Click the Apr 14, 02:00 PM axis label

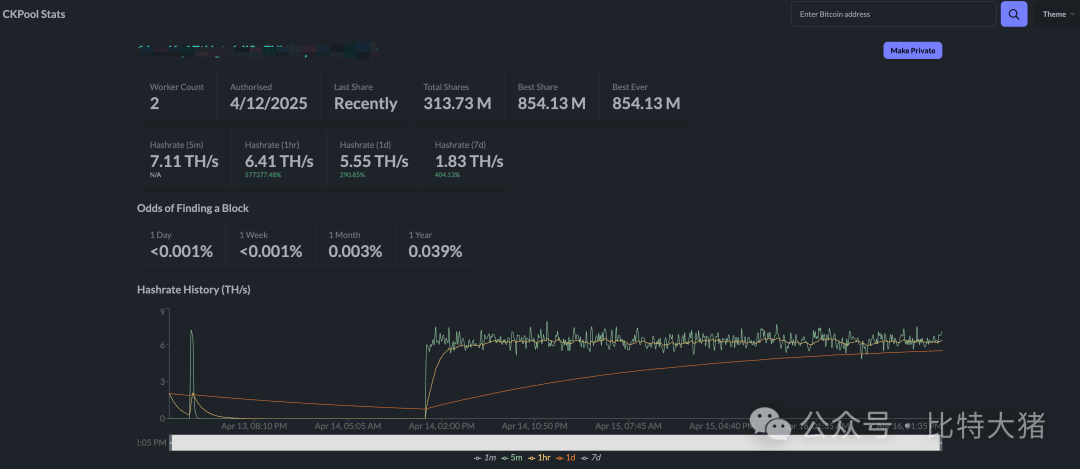tap(442, 426)
